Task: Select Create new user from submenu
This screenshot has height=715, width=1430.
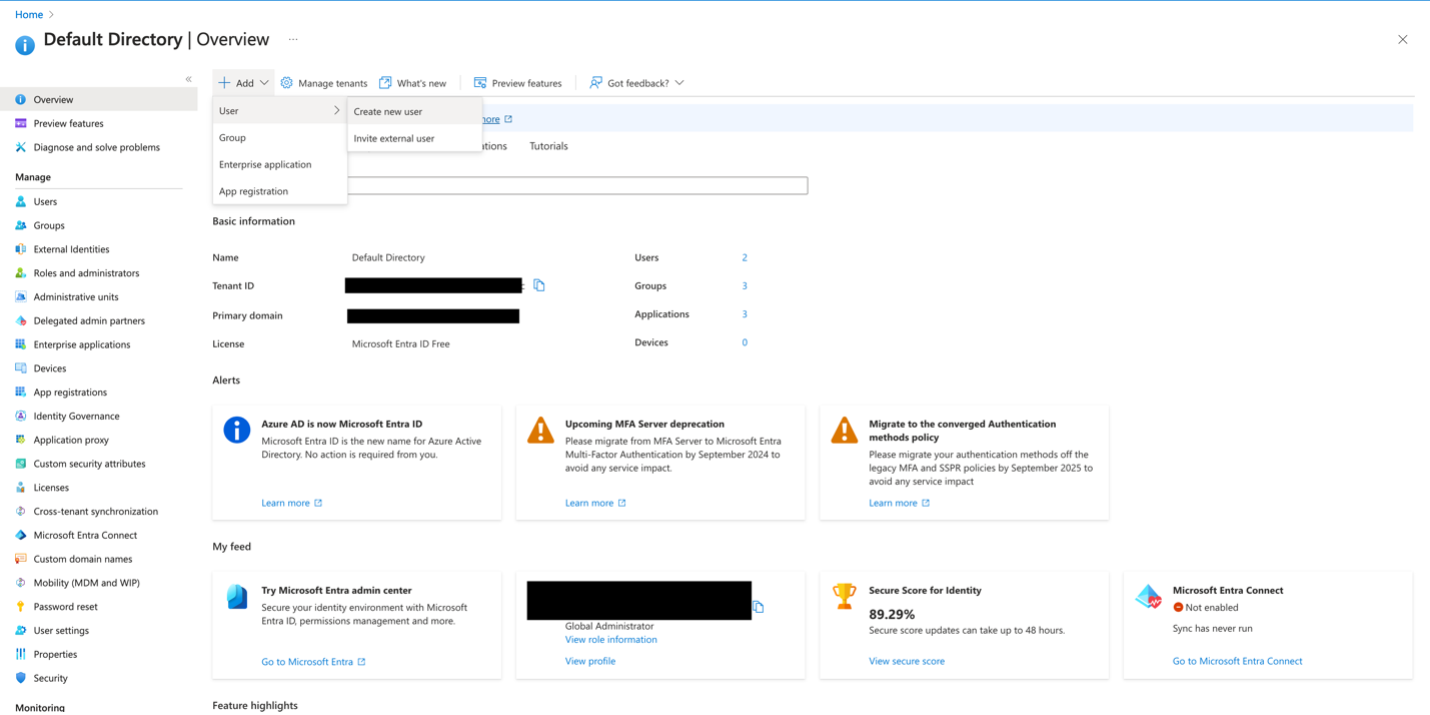Action: pyautogui.click(x=415, y=112)
